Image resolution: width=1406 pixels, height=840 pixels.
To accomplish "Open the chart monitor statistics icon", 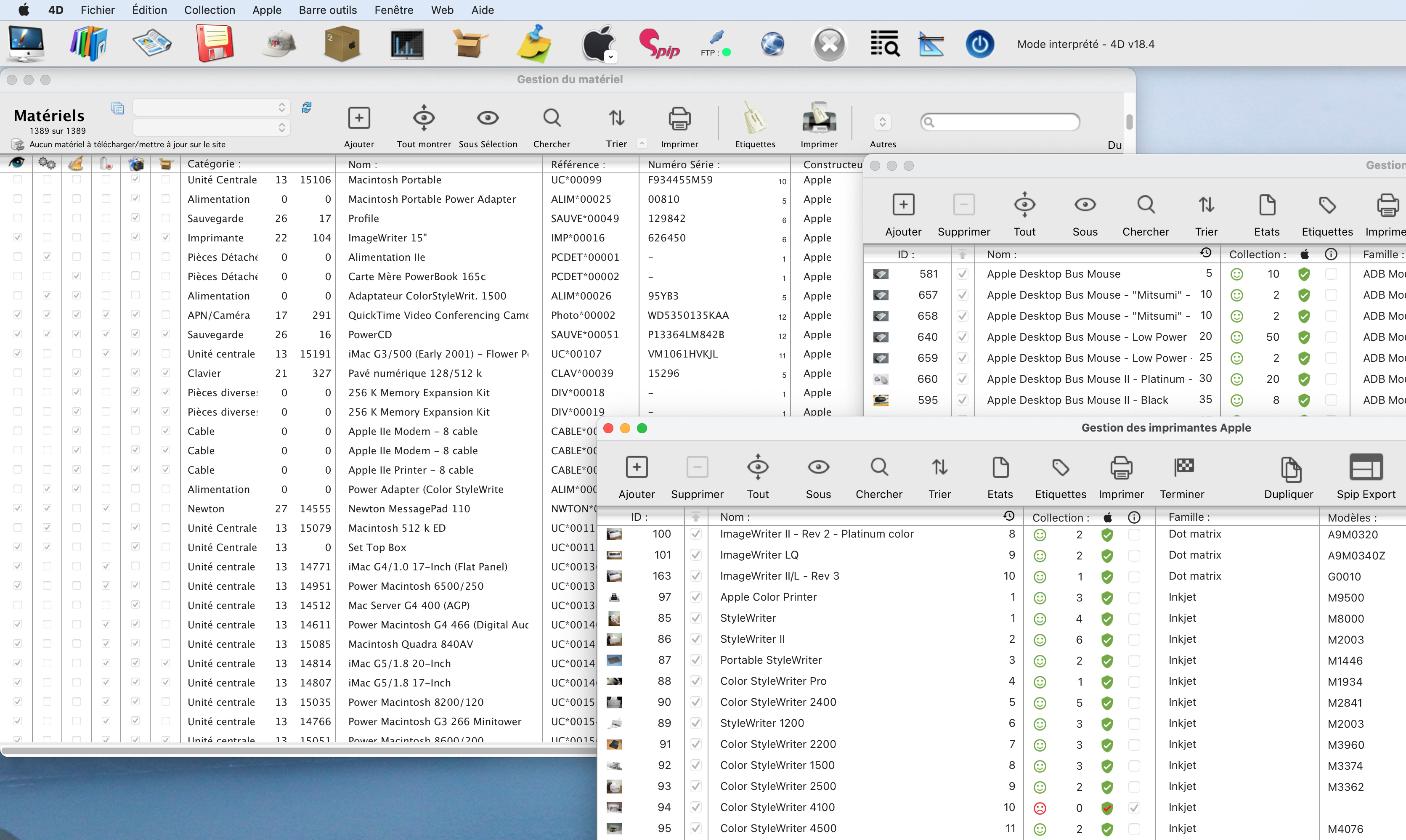I will click(x=406, y=44).
